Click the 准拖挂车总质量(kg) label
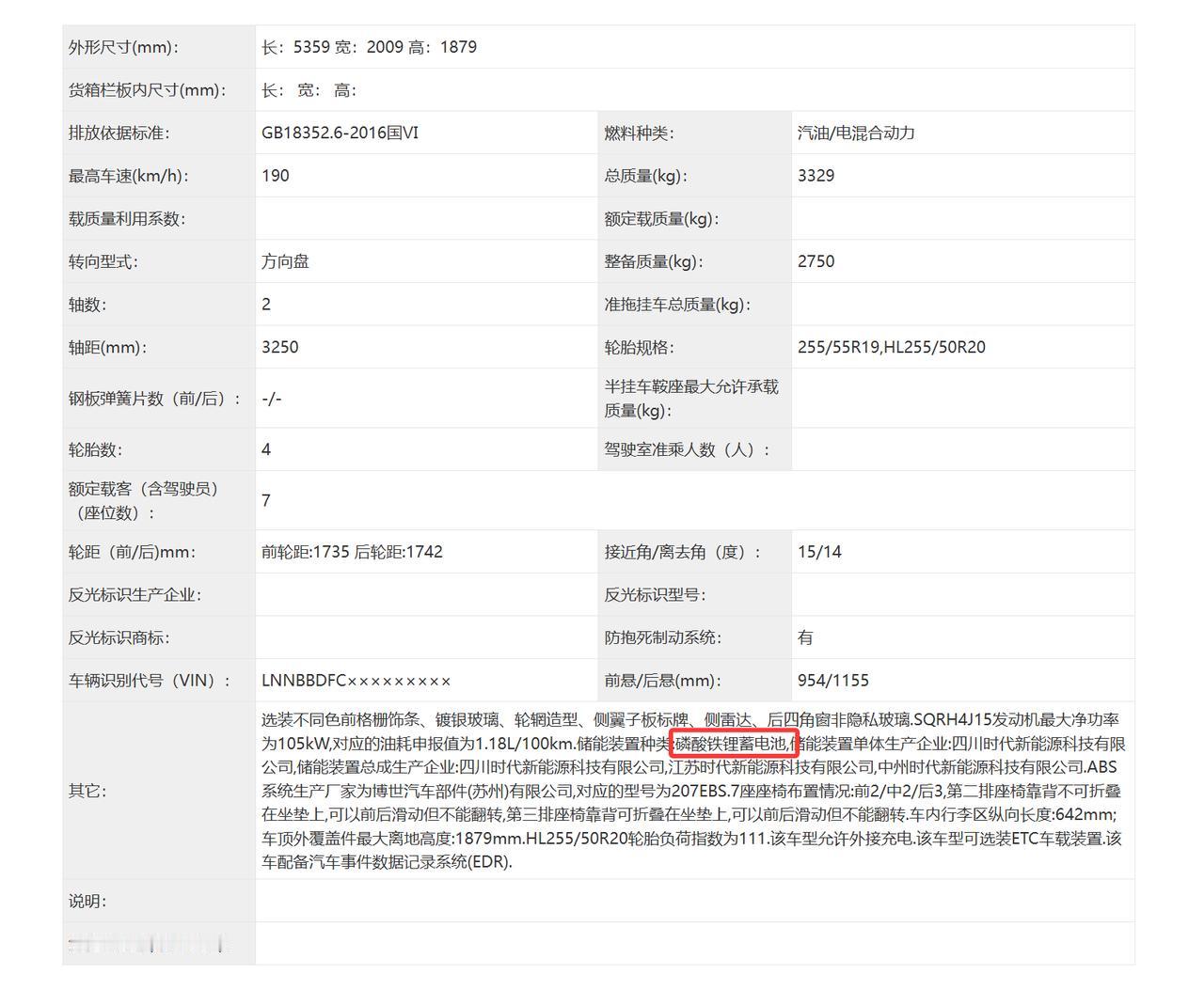 coord(677,305)
